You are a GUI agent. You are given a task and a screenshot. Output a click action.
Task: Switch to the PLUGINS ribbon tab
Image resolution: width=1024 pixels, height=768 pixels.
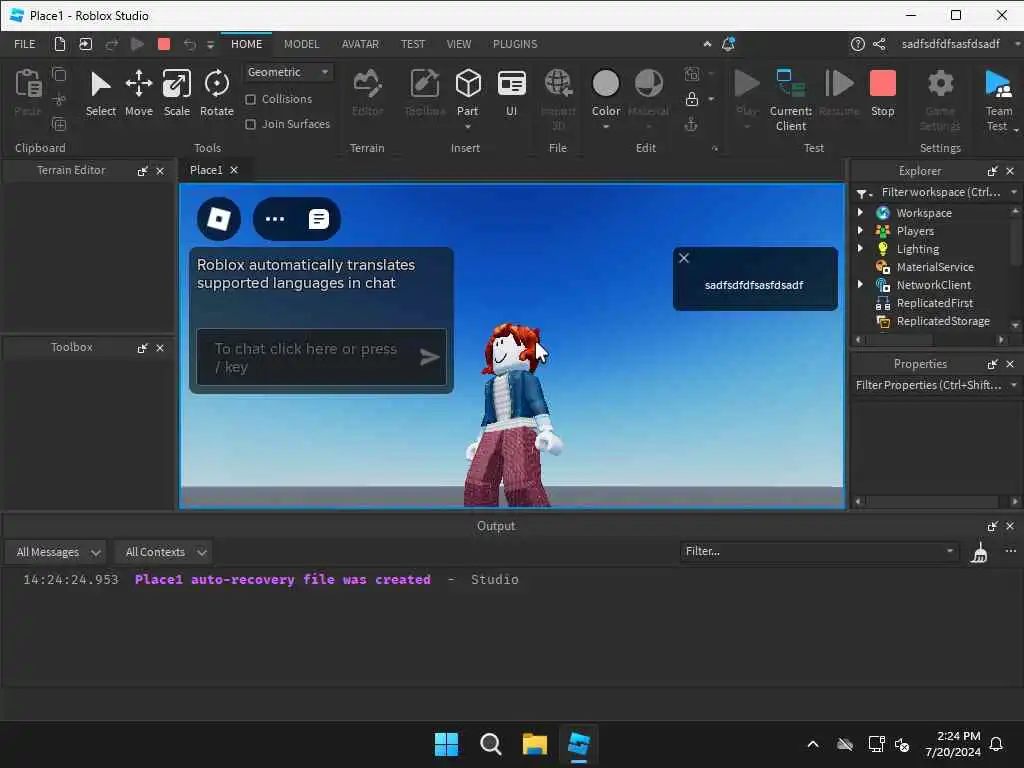coord(515,44)
